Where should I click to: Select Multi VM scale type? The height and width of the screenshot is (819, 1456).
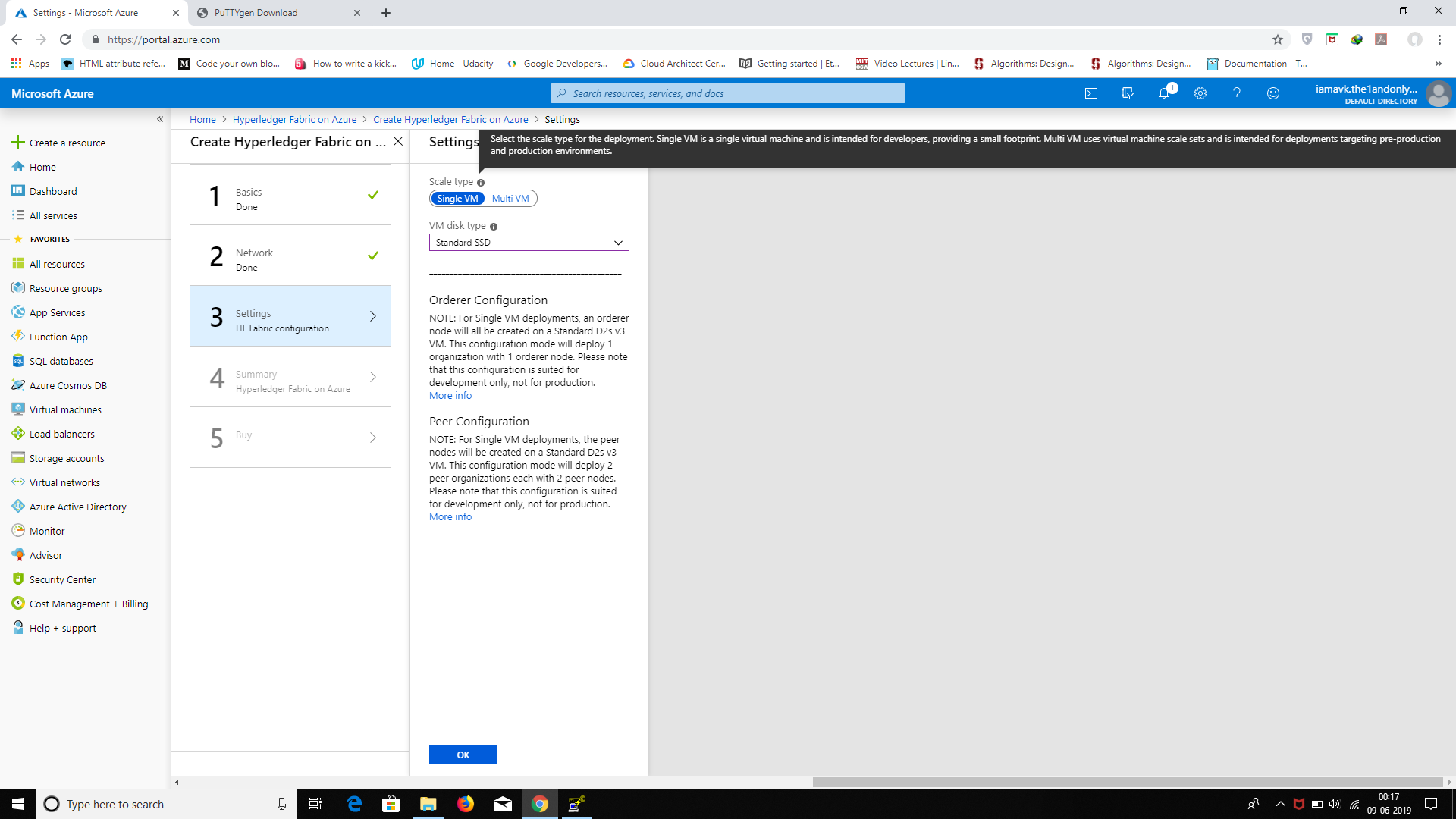coord(510,199)
